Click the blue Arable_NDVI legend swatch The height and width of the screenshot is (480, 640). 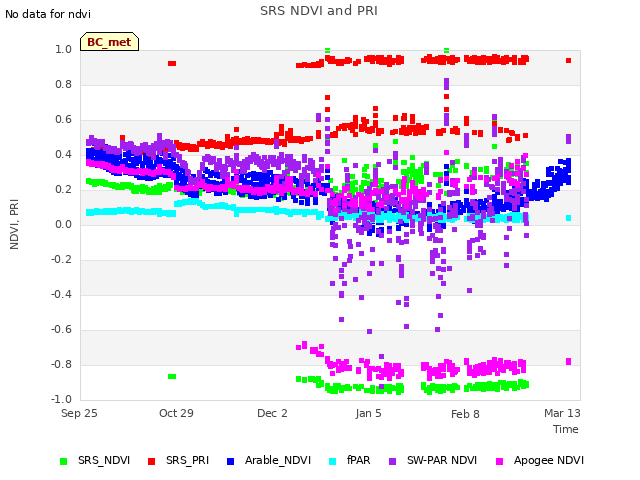coord(230,461)
